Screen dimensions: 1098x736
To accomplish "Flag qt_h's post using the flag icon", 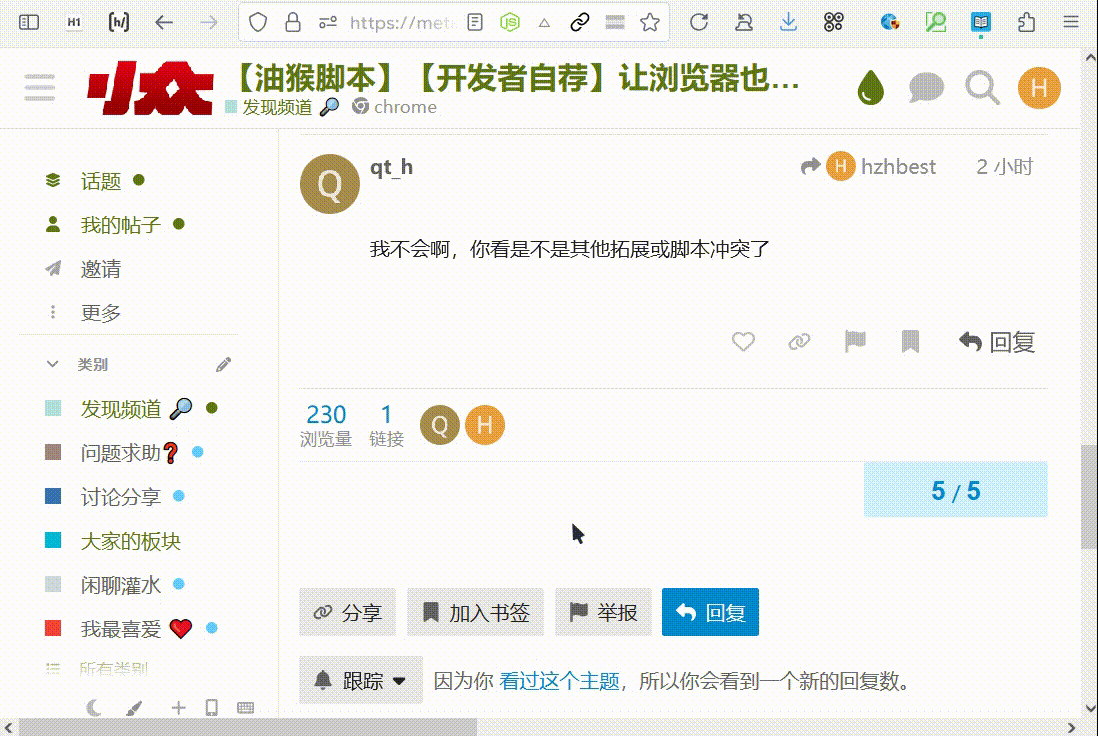I will point(855,342).
